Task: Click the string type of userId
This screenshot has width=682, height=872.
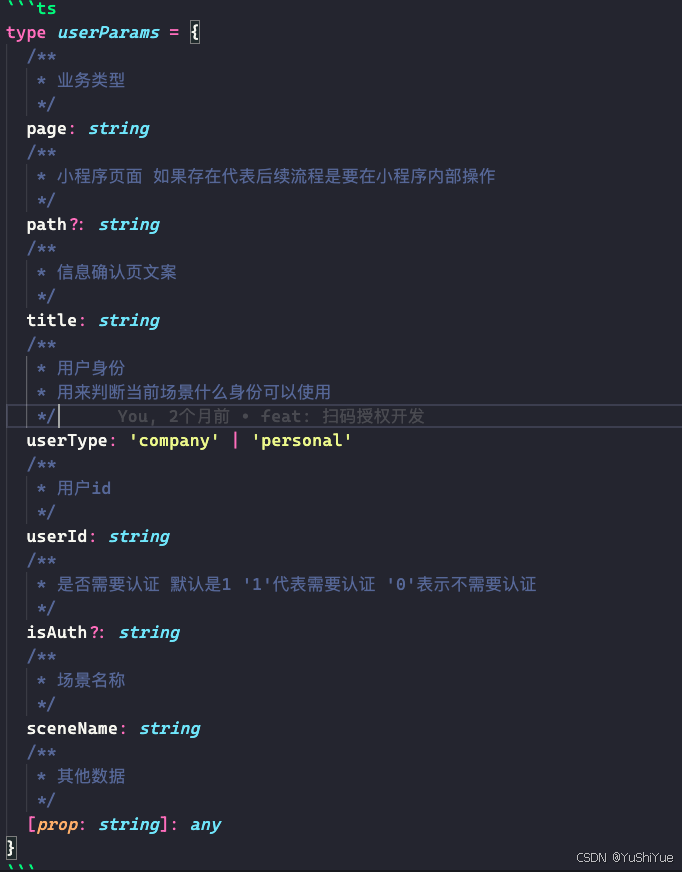Action: pos(139,537)
